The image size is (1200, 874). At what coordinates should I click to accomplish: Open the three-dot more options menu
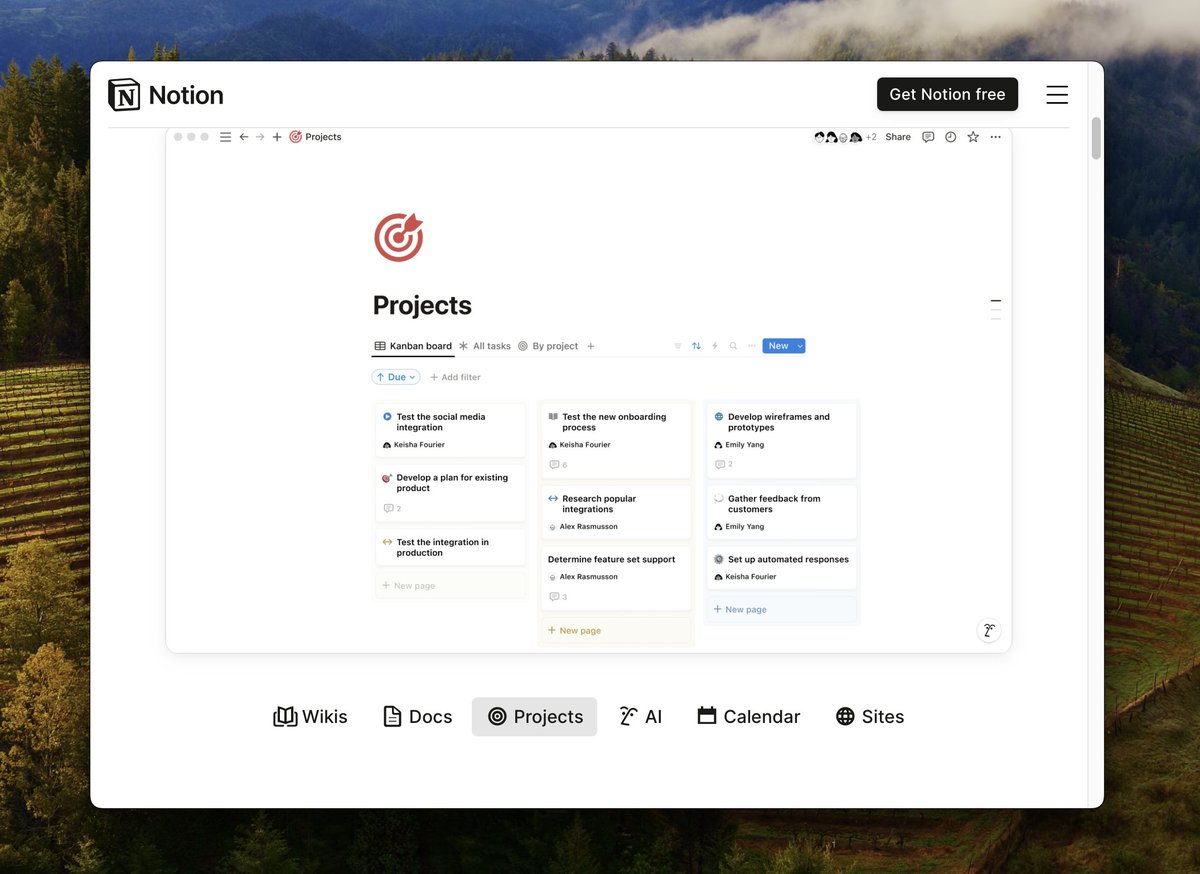[x=995, y=137]
